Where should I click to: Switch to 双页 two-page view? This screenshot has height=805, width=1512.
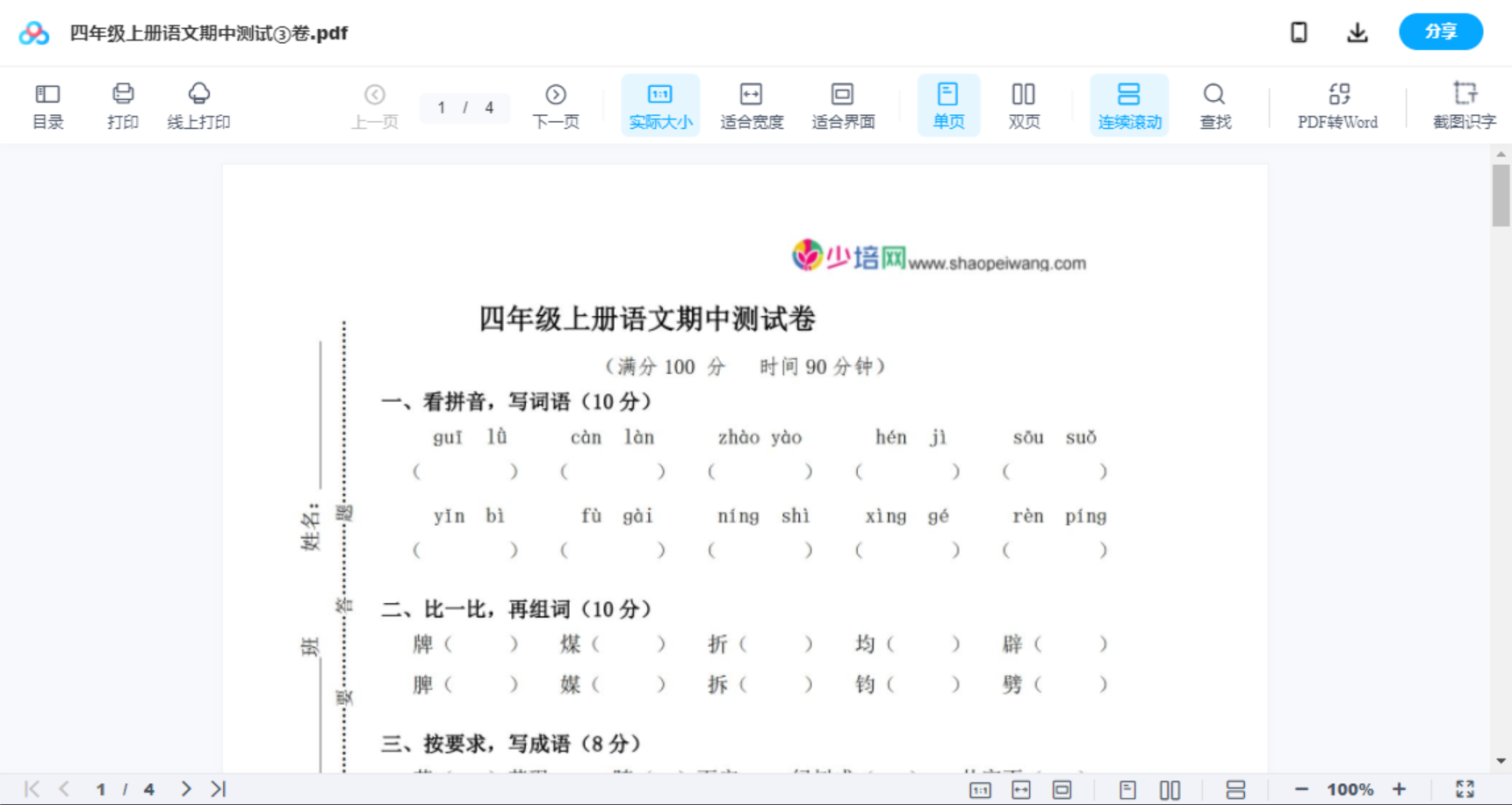1024,105
